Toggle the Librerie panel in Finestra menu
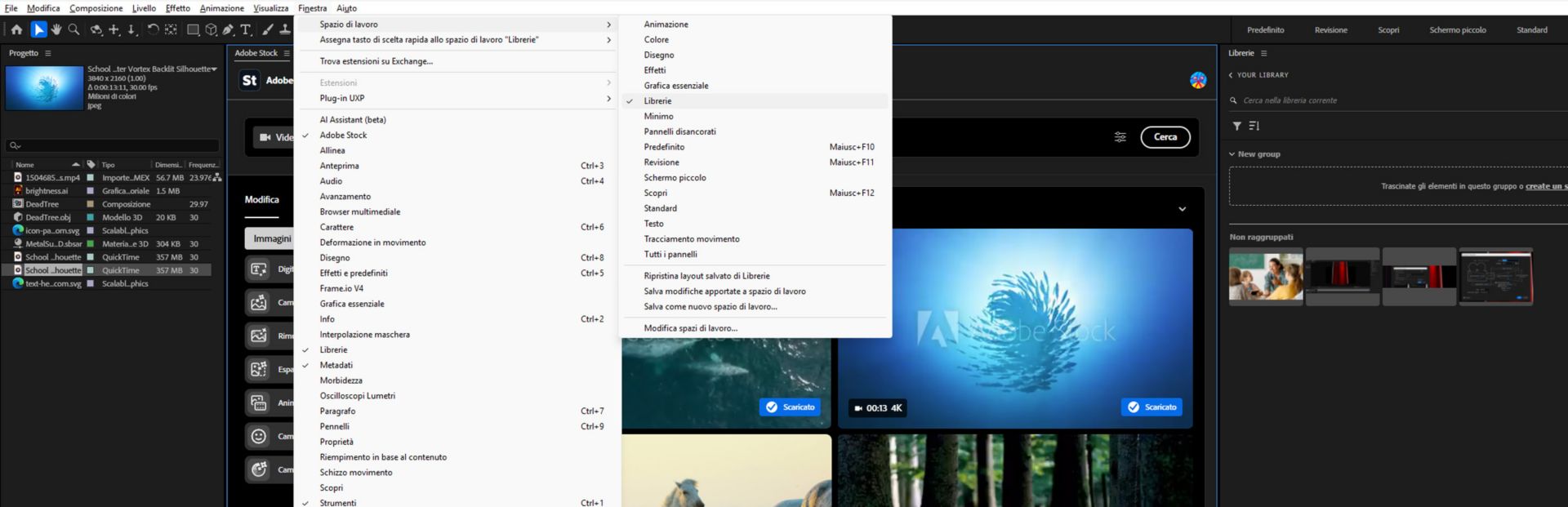Viewport: 1568px width, 507px height. (457, 350)
